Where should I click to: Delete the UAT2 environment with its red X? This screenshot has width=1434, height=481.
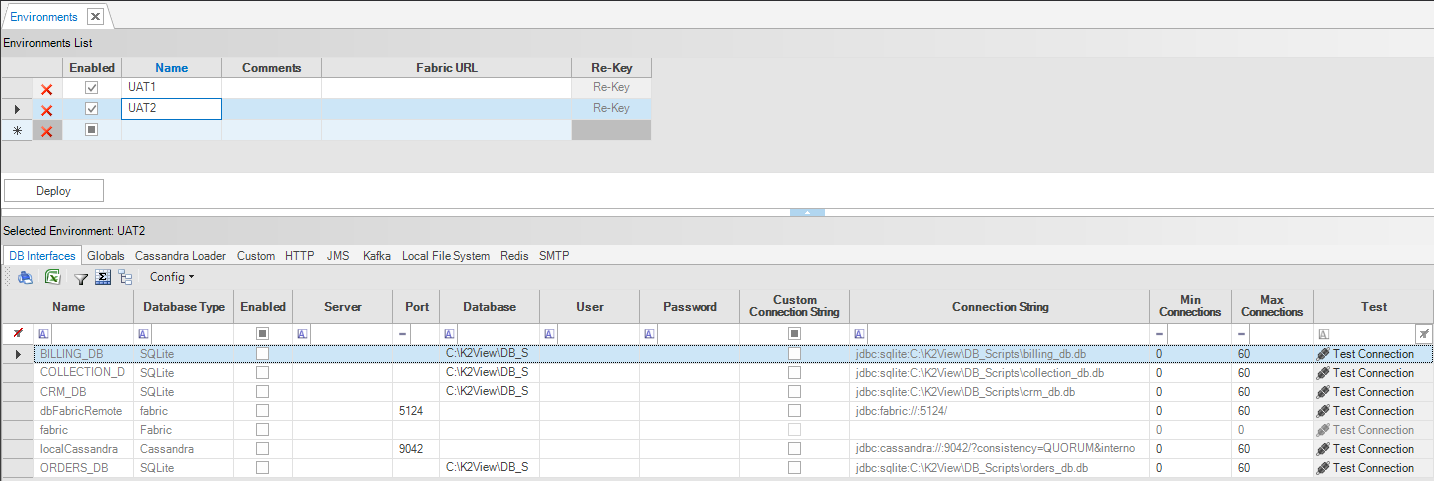(46, 109)
